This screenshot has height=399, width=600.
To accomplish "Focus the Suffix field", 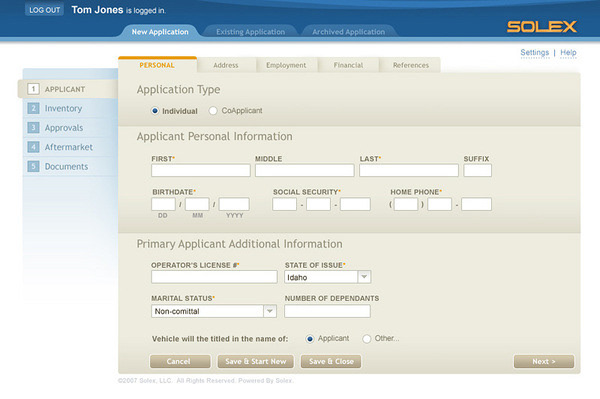I will [478, 170].
